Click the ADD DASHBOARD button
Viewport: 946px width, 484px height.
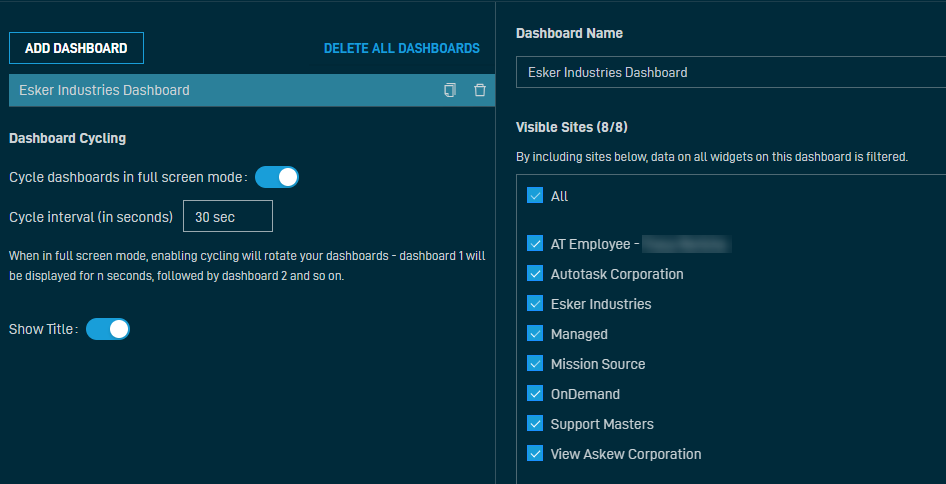(x=76, y=48)
